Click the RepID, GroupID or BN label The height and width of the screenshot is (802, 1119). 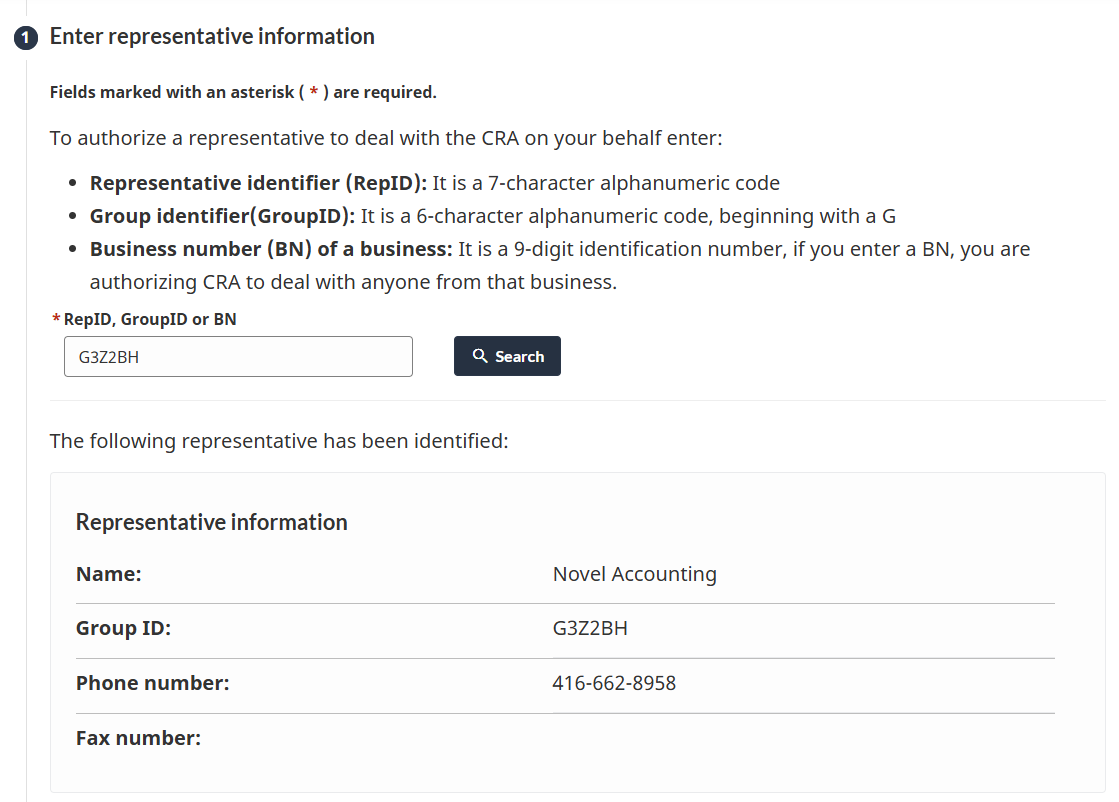[x=150, y=319]
